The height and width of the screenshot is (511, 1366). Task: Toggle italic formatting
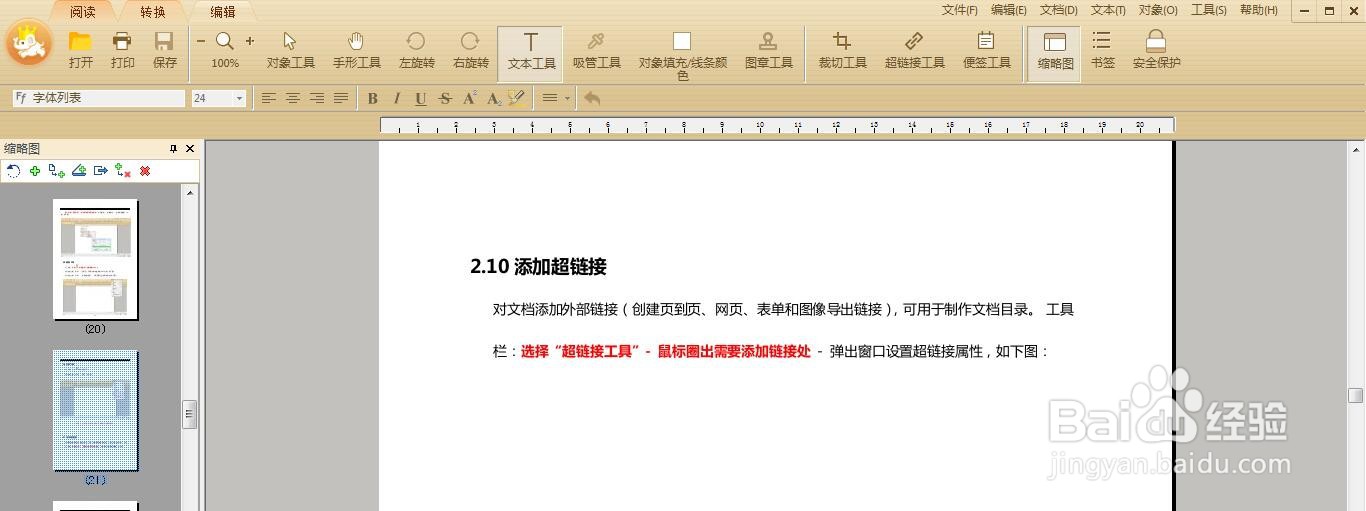[x=397, y=98]
